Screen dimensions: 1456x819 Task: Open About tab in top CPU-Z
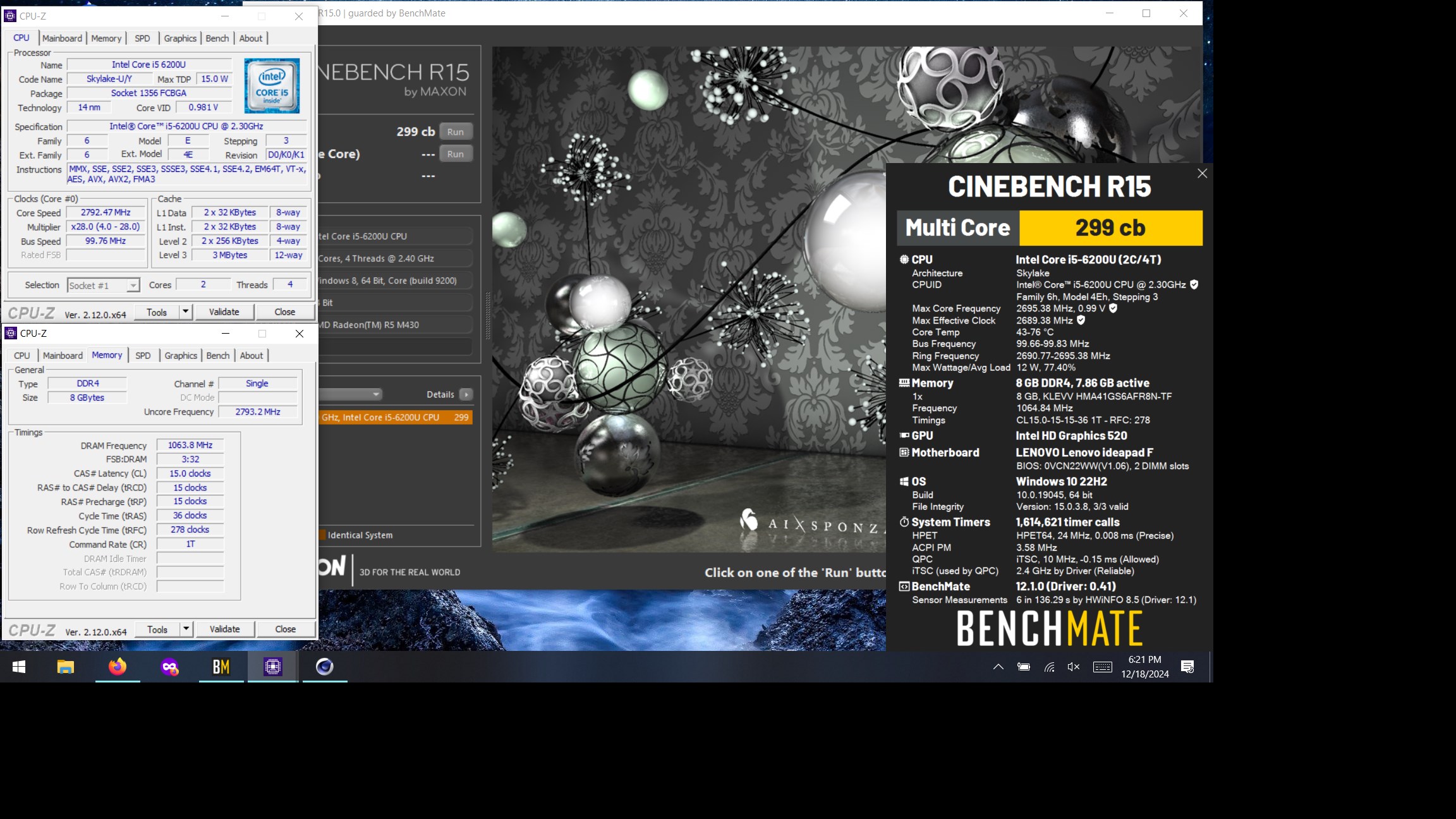pos(251,38)
